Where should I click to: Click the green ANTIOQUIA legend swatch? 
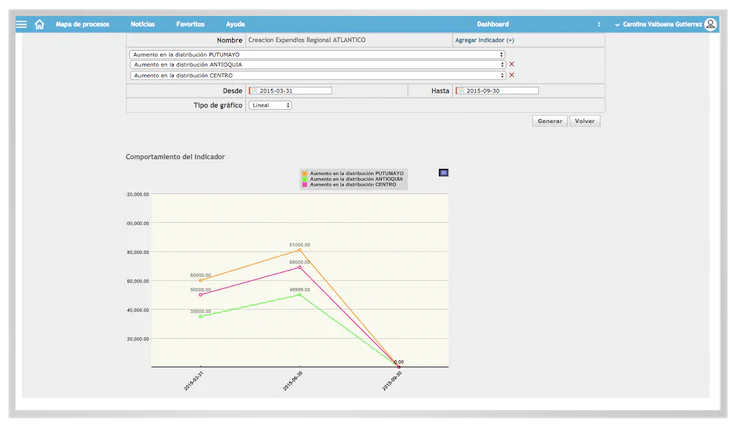click(305, 179)
